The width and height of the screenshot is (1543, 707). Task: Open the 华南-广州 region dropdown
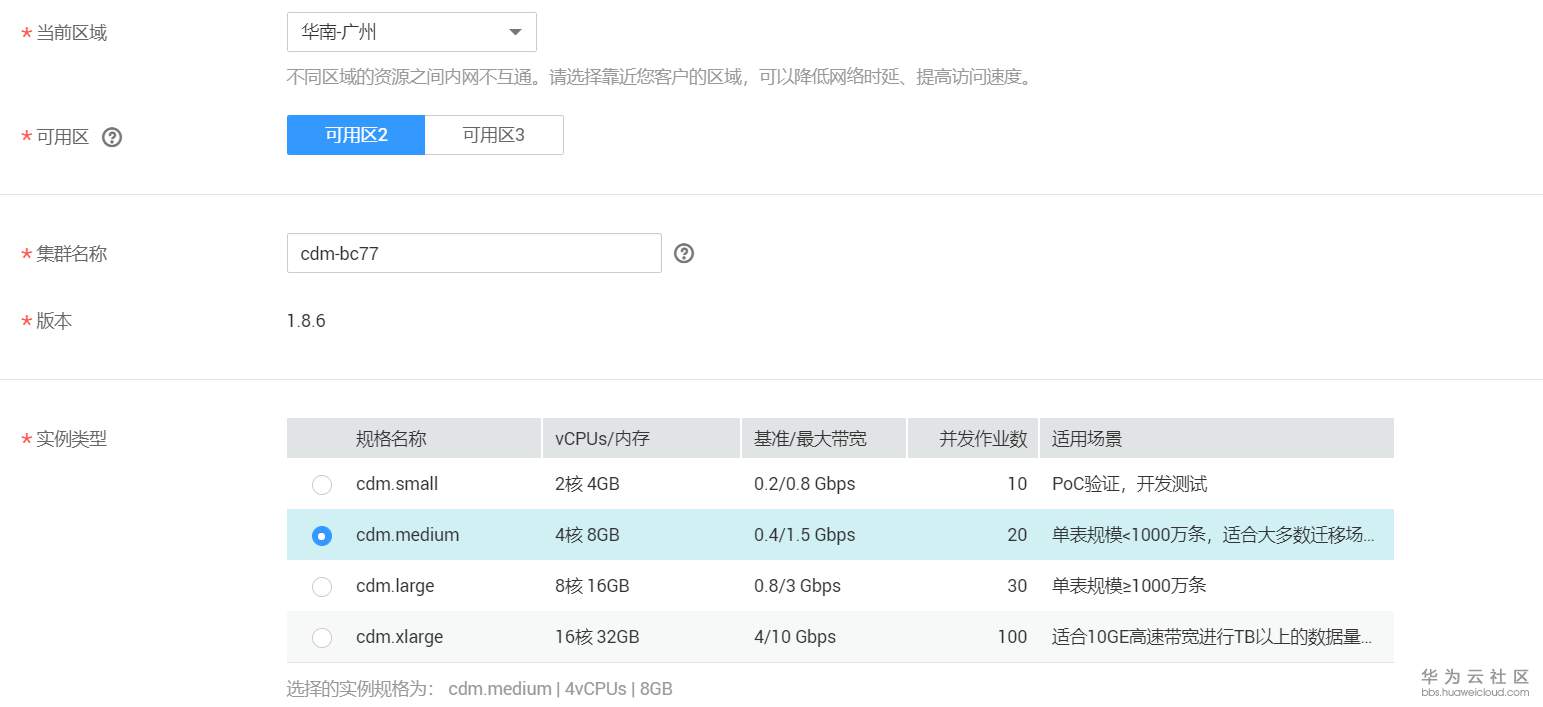pos(411,32)
